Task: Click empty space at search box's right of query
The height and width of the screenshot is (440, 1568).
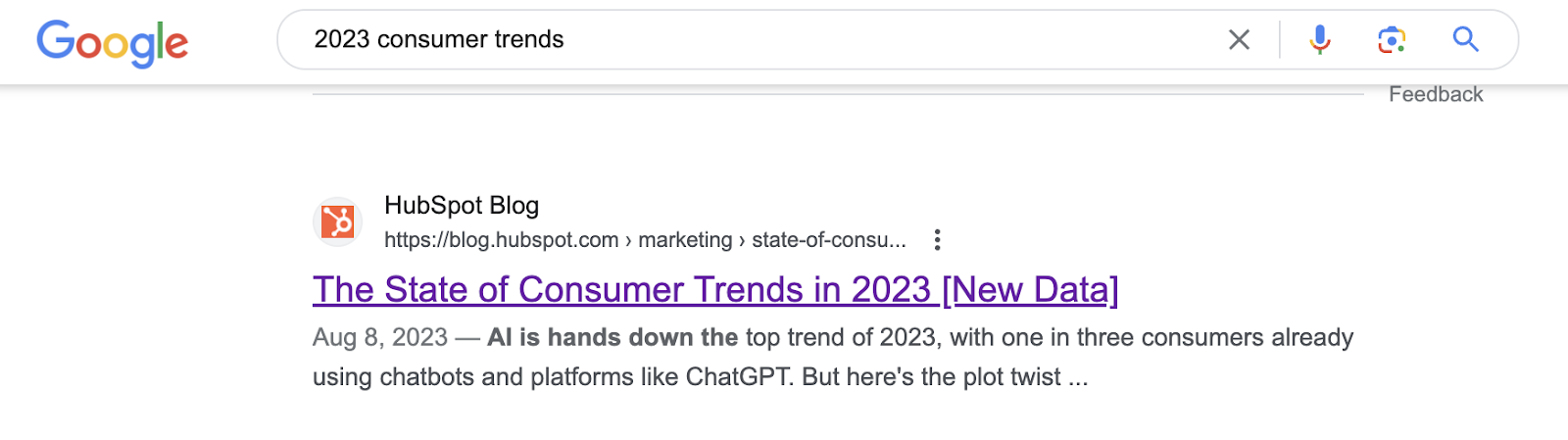Action: pos(882,39)
